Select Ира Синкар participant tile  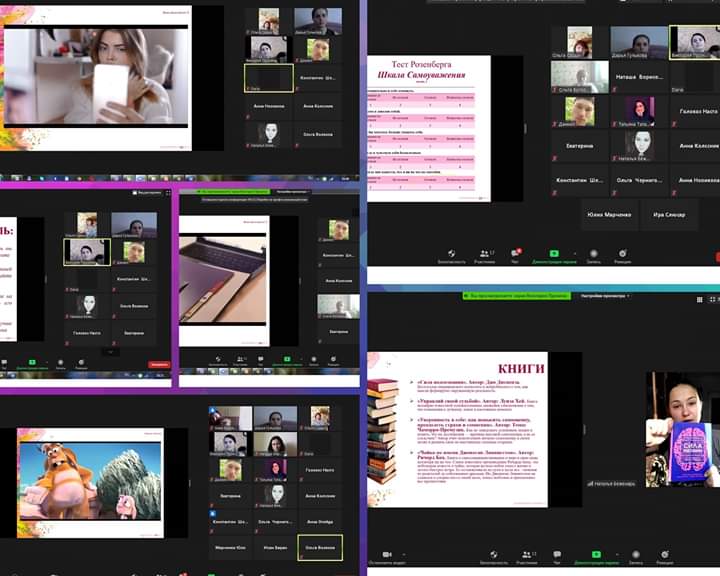click(x=669, y=214)
